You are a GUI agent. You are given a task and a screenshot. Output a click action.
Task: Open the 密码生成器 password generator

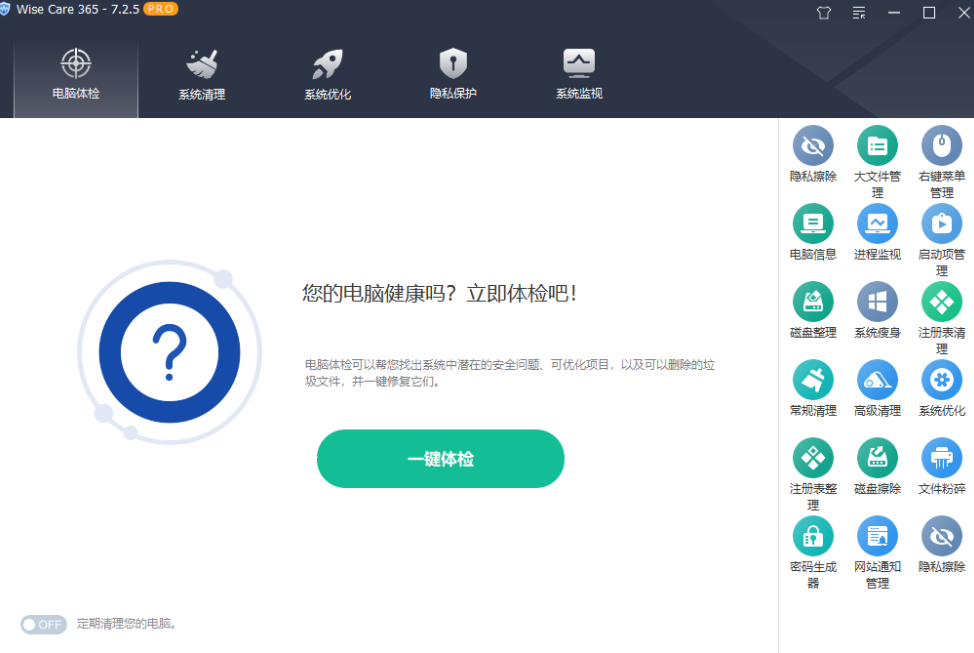point(813,534)
